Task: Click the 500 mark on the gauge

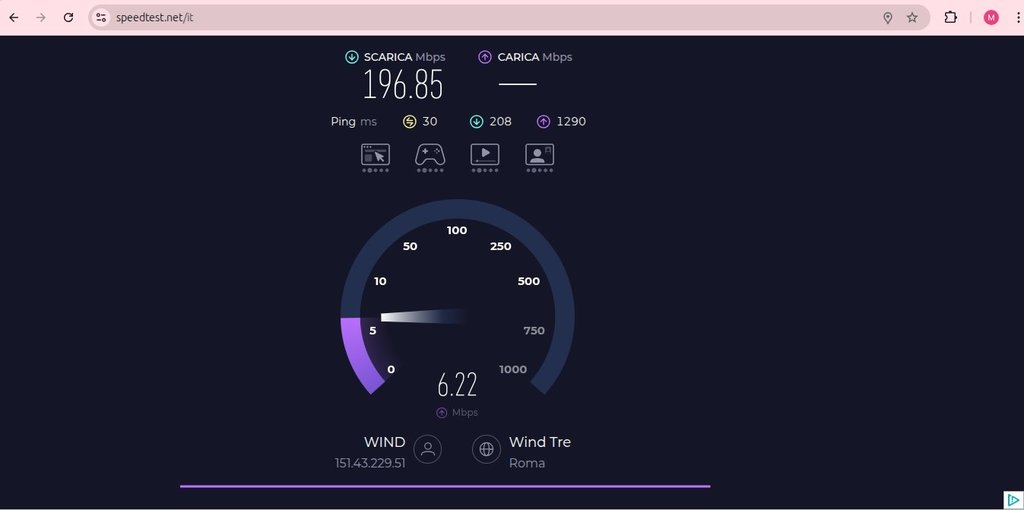Action: coord(529,281)
